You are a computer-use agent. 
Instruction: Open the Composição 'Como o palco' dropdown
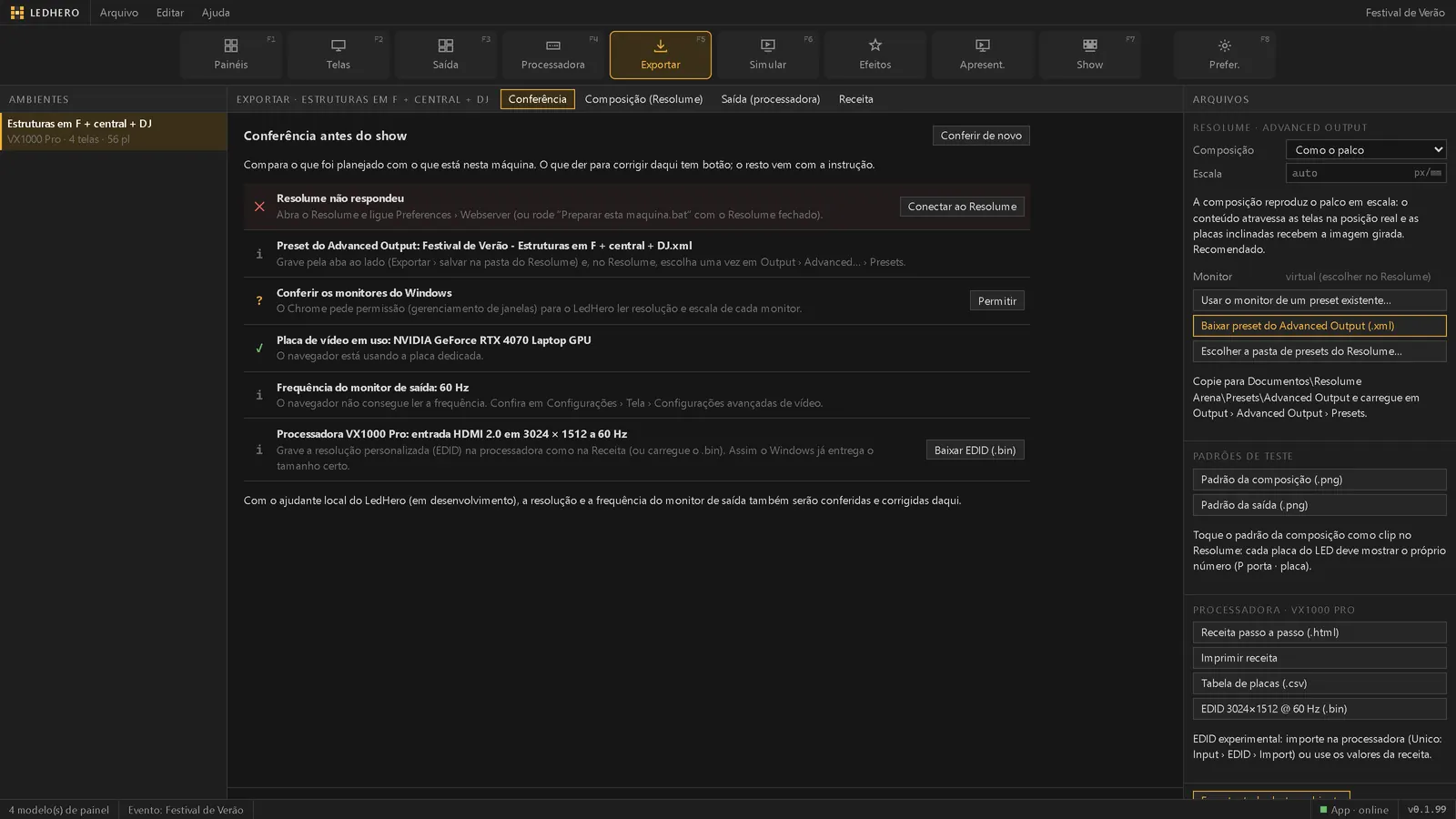[1366, 149]
